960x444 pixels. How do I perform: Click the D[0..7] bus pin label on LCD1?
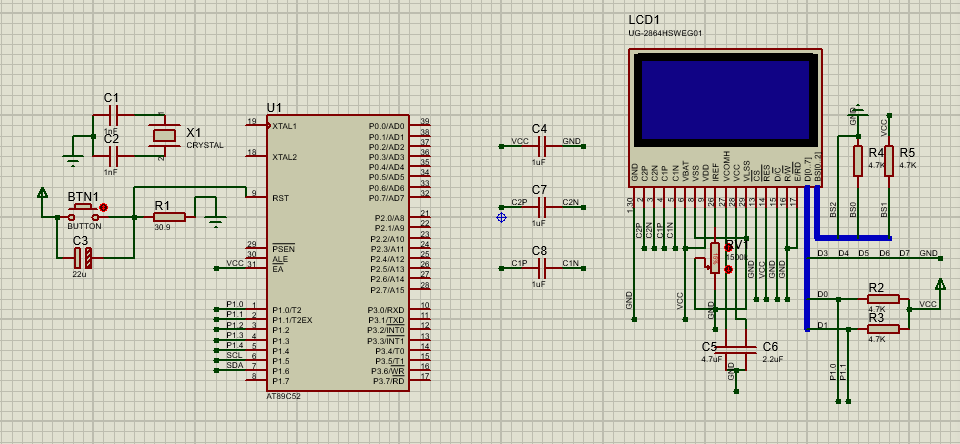coord(809,171)
